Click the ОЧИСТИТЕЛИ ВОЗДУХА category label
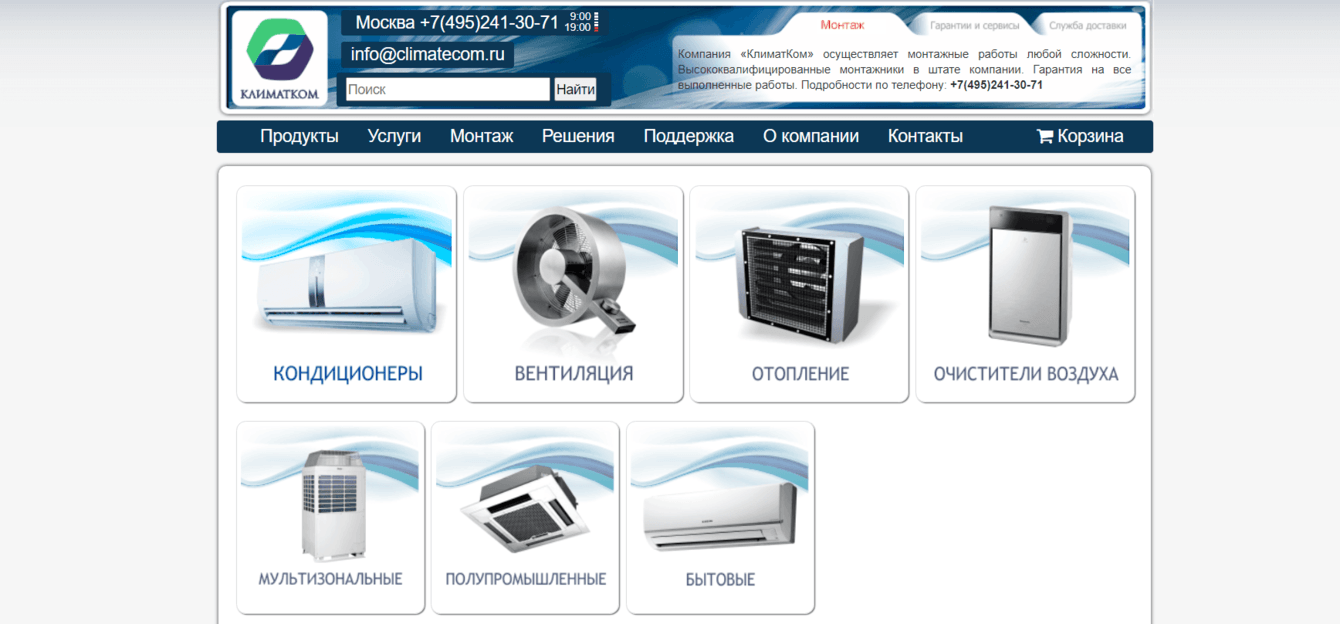 (x=1026, y=374)
